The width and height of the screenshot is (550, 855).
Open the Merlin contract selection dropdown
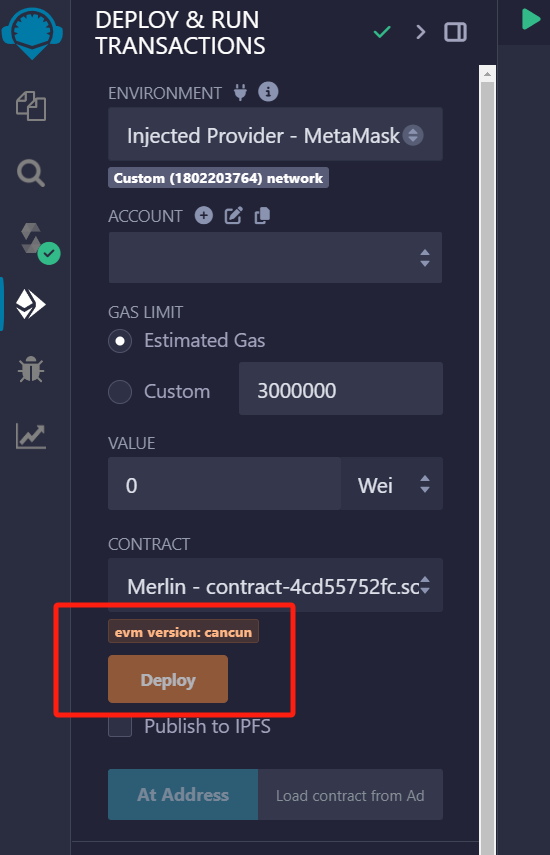(275, 585)
